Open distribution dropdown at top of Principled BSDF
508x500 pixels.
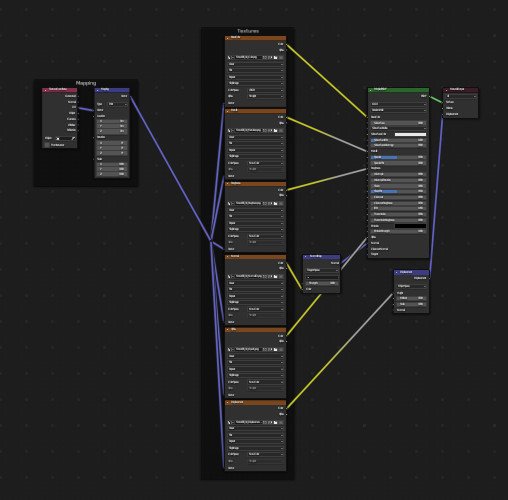coord(399,104)
